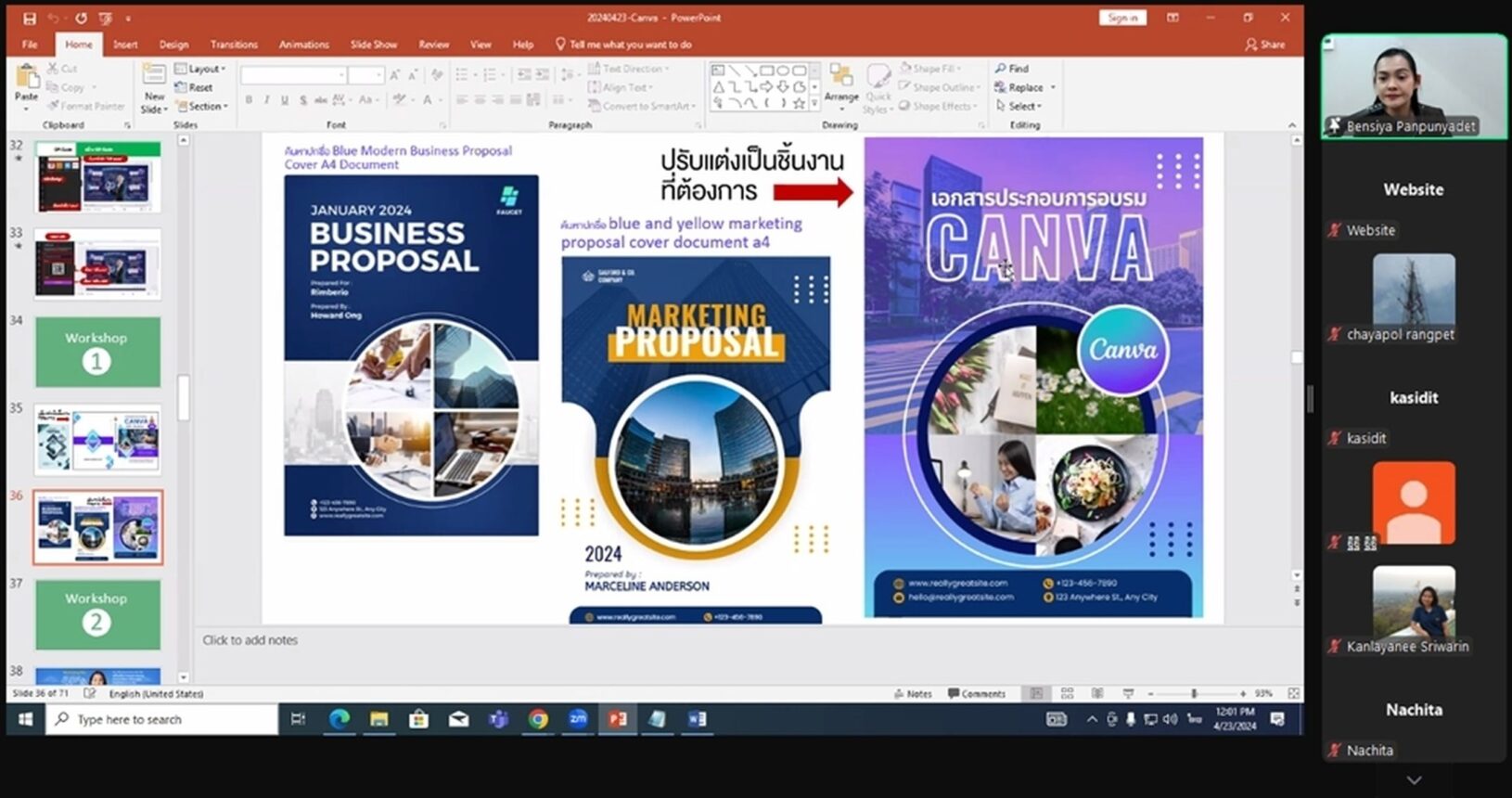Viewport: 1512px width, 798px height.
Task: Toggle text Shadow formatting
Action: click(x=303, y=99)
